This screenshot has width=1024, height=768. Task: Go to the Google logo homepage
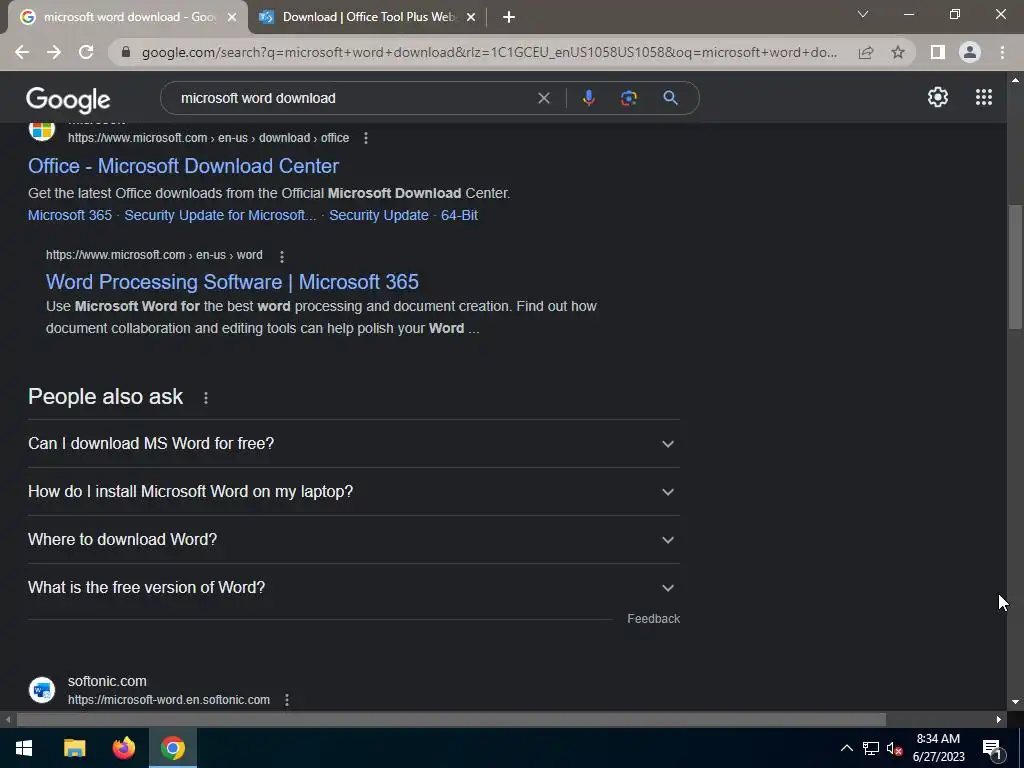(68, 99)
